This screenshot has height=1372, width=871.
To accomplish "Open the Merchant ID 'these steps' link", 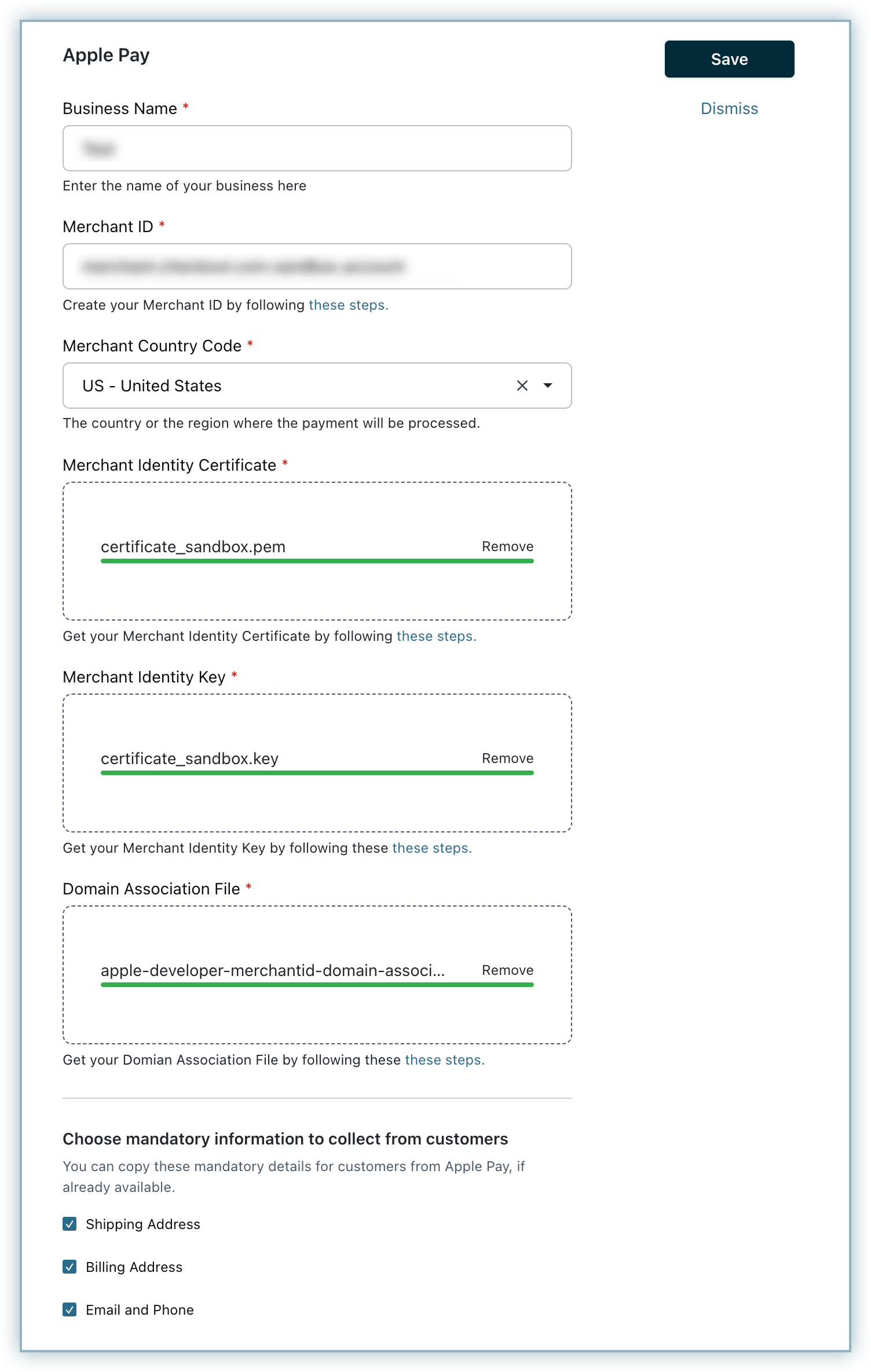I will point(348,305).
